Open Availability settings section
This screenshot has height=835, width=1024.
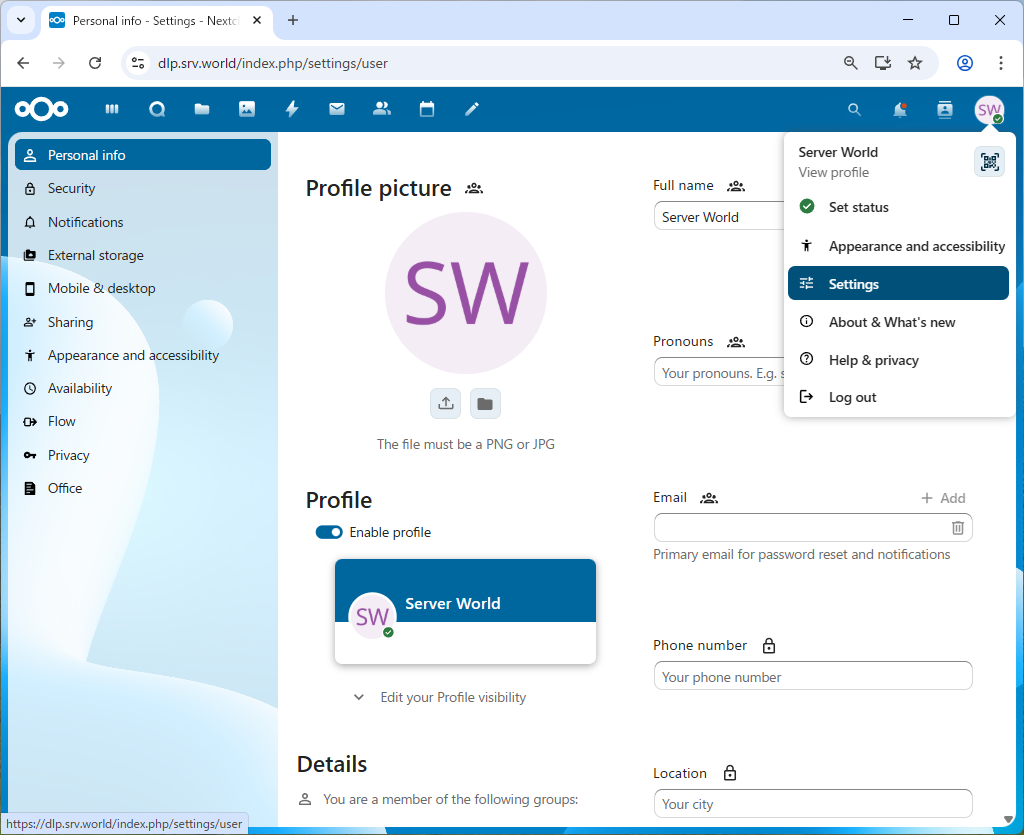coord(143,388)
